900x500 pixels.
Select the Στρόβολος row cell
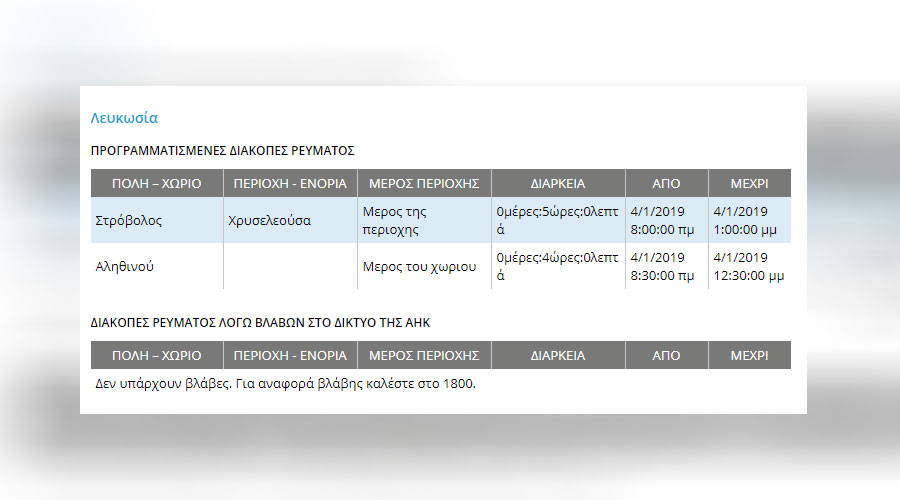point(157,220)
